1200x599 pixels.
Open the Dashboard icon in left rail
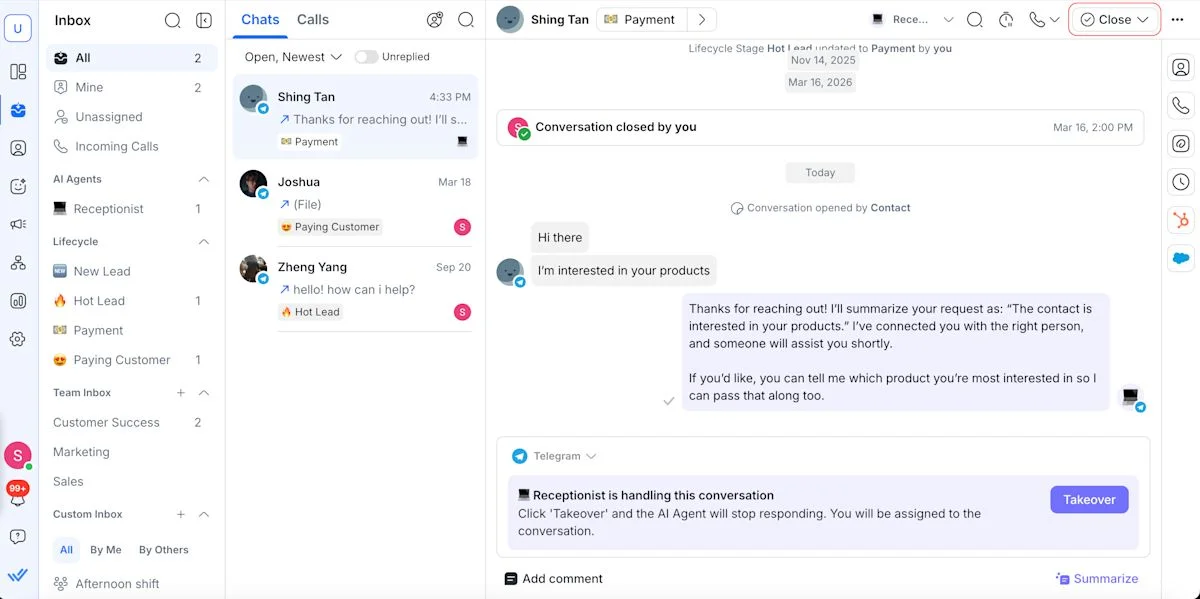click(18, 72)
